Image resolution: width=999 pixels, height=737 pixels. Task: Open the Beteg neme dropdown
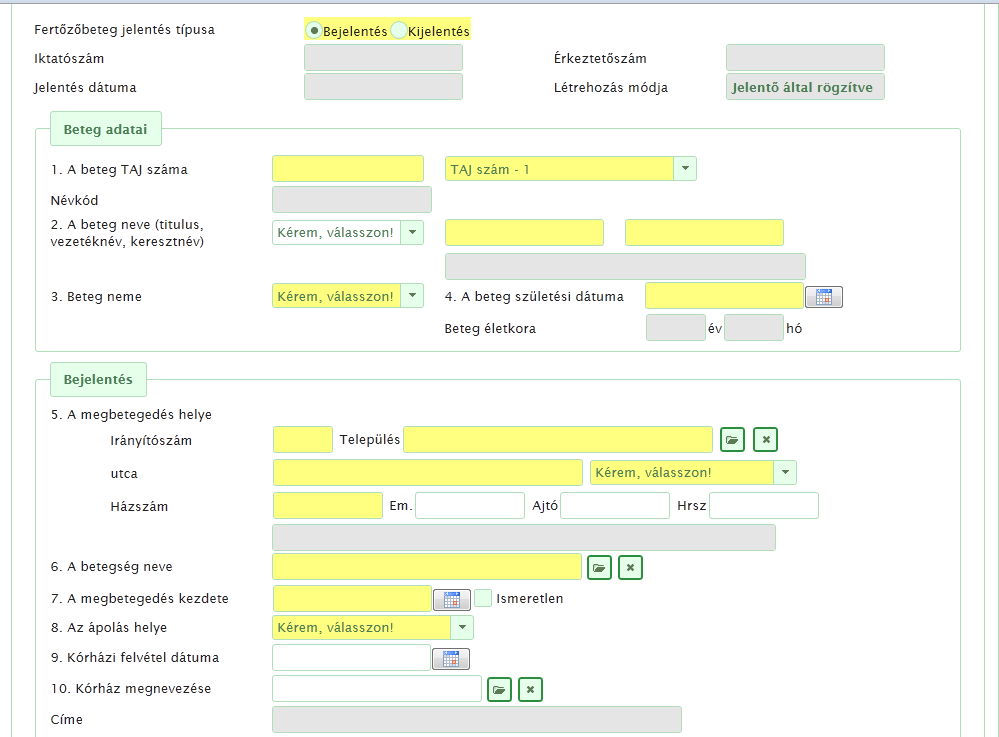point(412,296)
